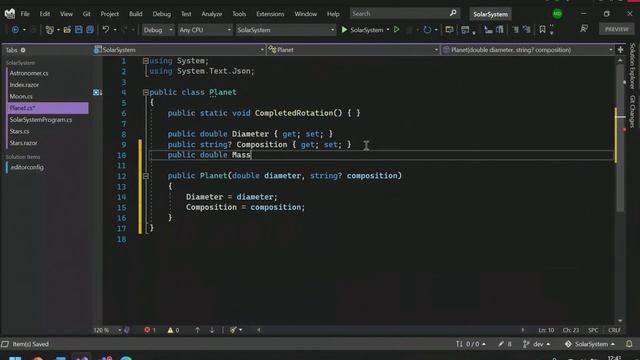This screenshot has height=360, width=640.
Task: Click the new item toolbar icon
Action: (50, 29)
